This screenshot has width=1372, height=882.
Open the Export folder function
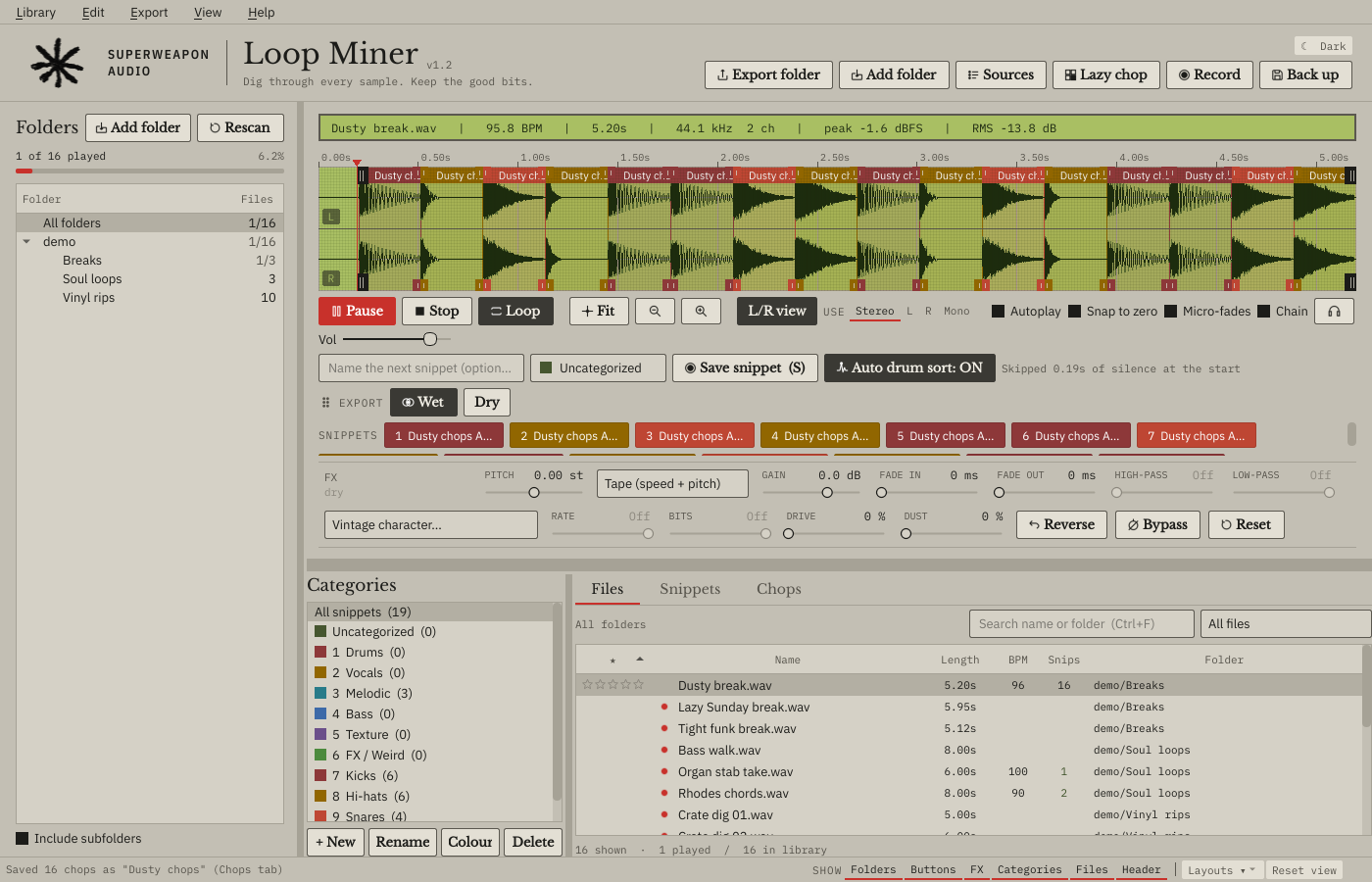click(x=768, y=75)
